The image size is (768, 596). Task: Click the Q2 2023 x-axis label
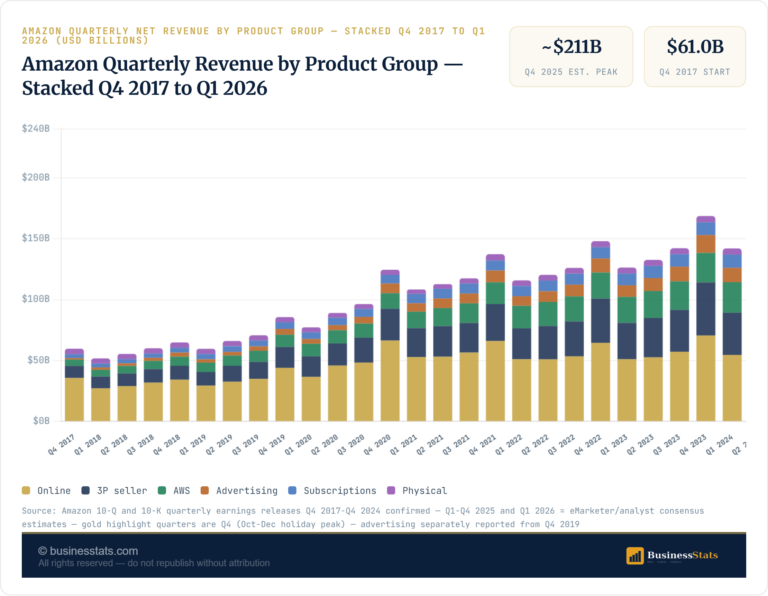click(x=641, y=444)
